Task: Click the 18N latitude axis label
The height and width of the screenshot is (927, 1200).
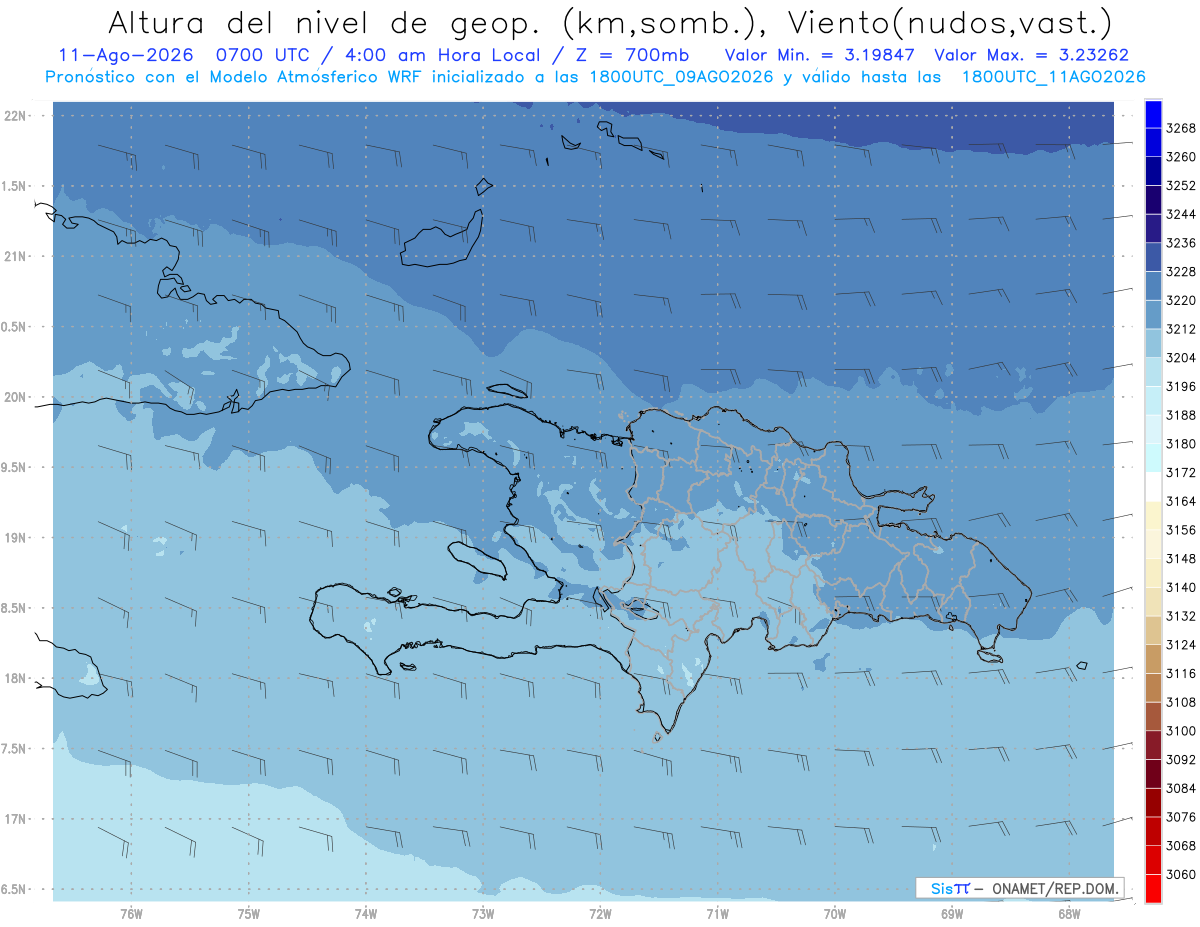Action: point(17,678)
